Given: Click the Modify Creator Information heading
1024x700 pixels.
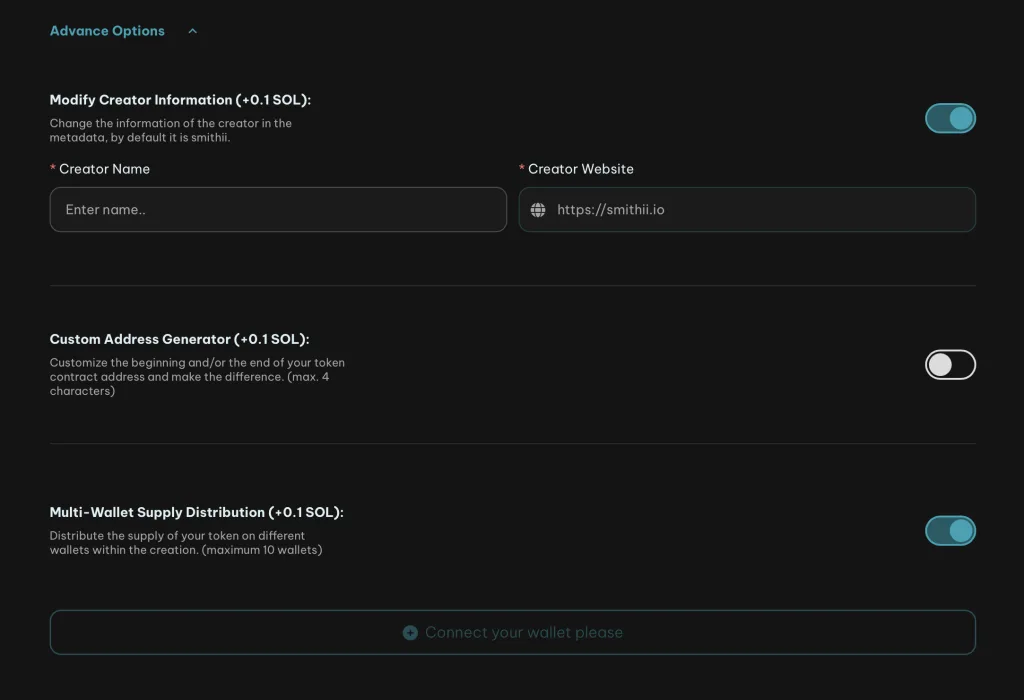Looking at the screenshot, I should click(x=180, y=100).
